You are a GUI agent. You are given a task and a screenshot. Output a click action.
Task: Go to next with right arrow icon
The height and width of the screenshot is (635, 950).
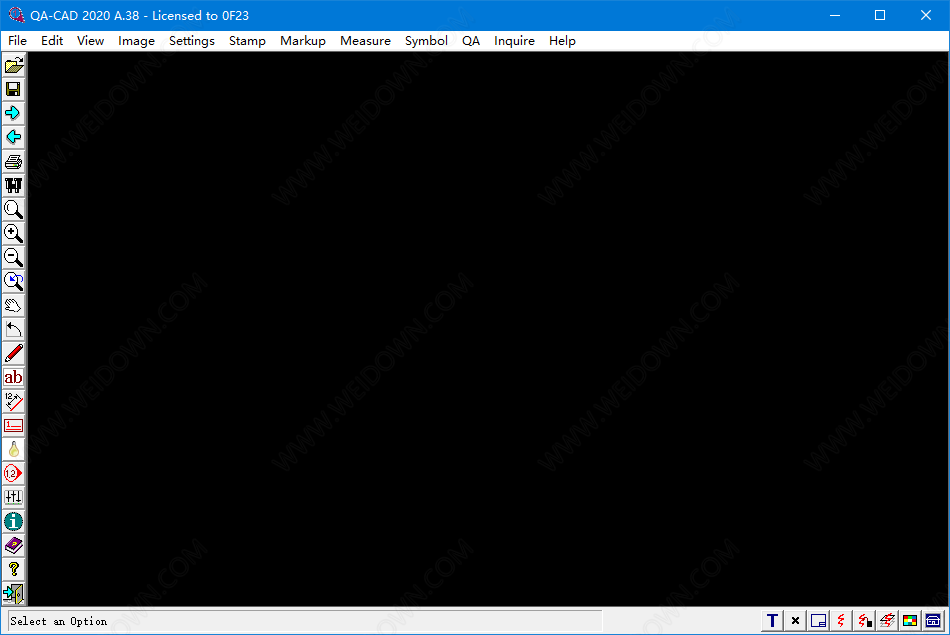(x=13, y=113)
